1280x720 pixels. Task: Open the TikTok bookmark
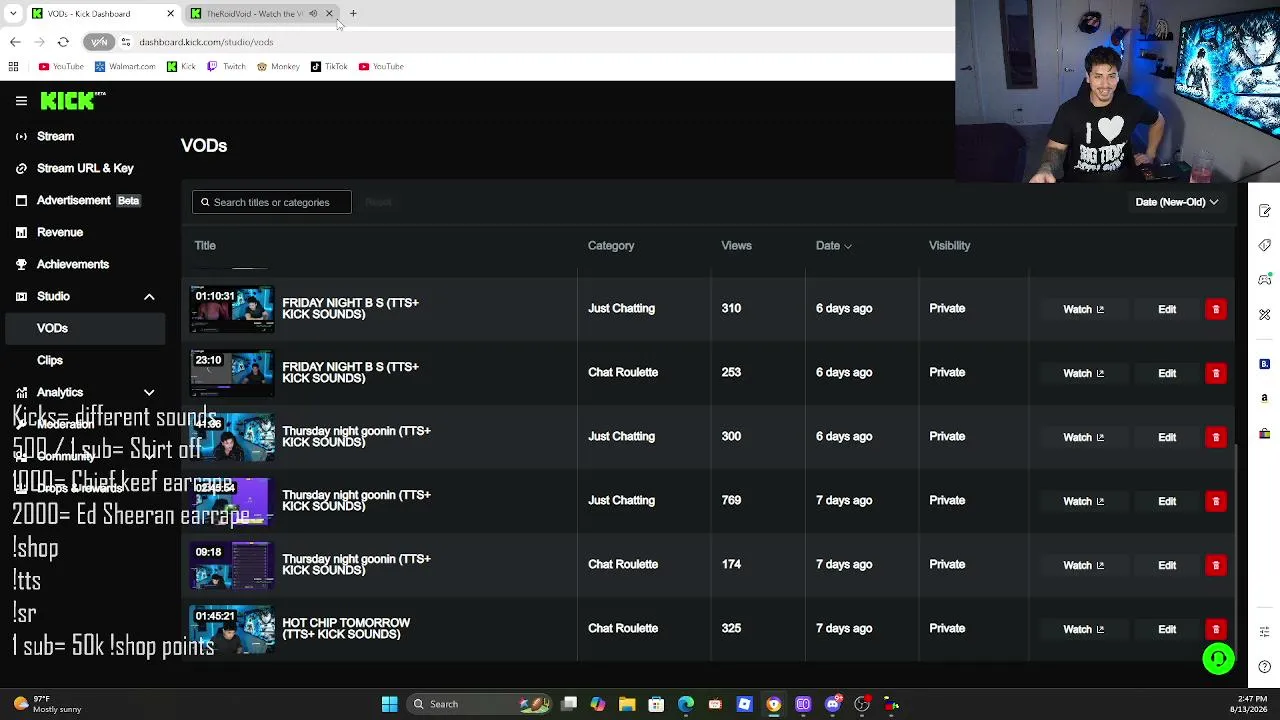tap(329, 67)
